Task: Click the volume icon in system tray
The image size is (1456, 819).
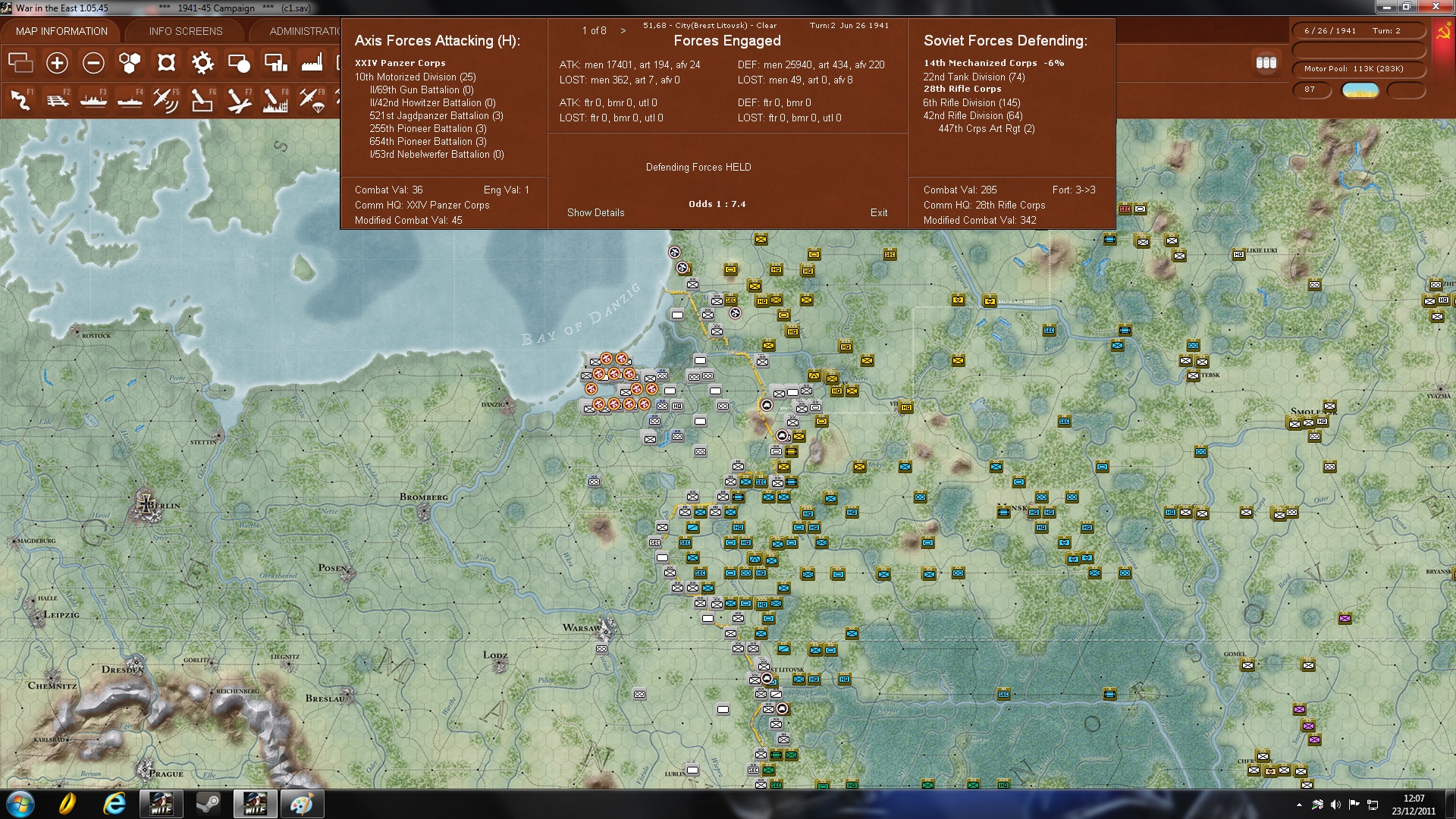Action: tap(1336, 804)
